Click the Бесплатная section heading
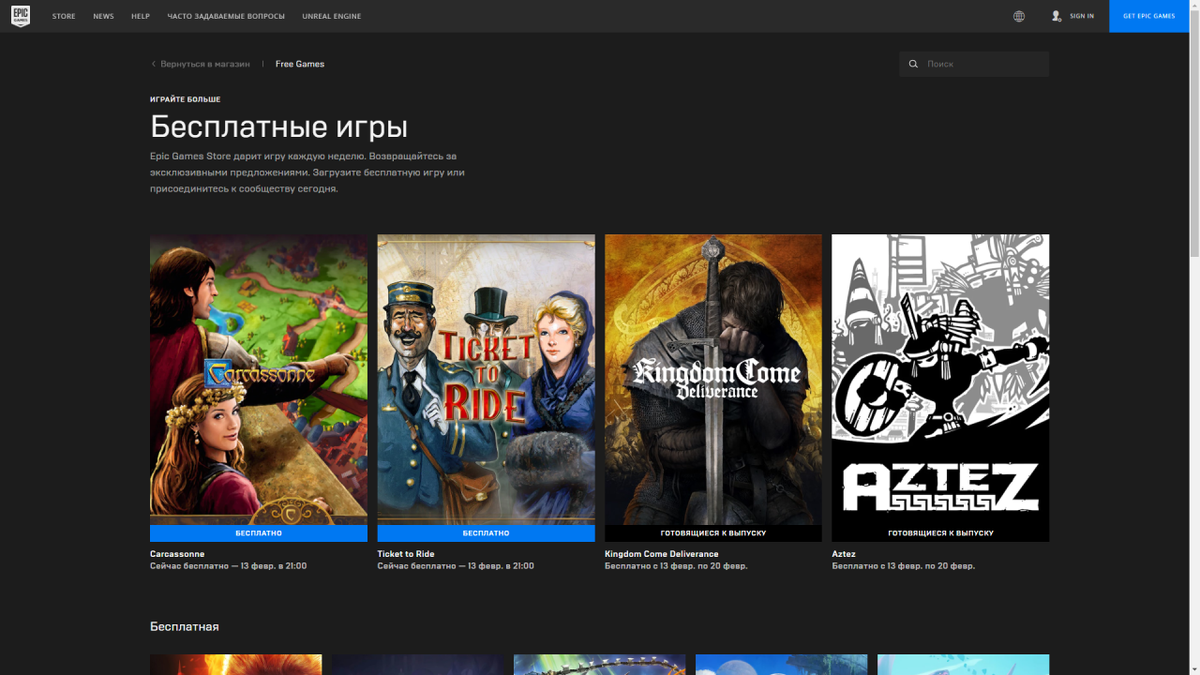Image resolution: width=1200 pixels, height=675 pixels. pos(184,627)
